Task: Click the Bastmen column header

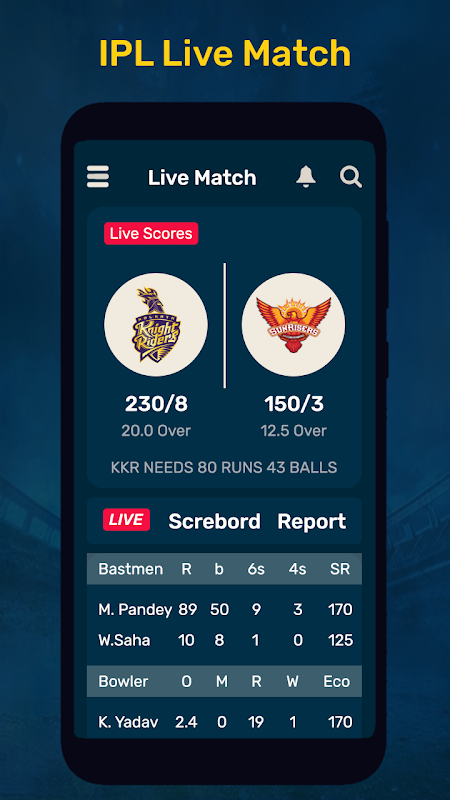Action: point(131,569)
